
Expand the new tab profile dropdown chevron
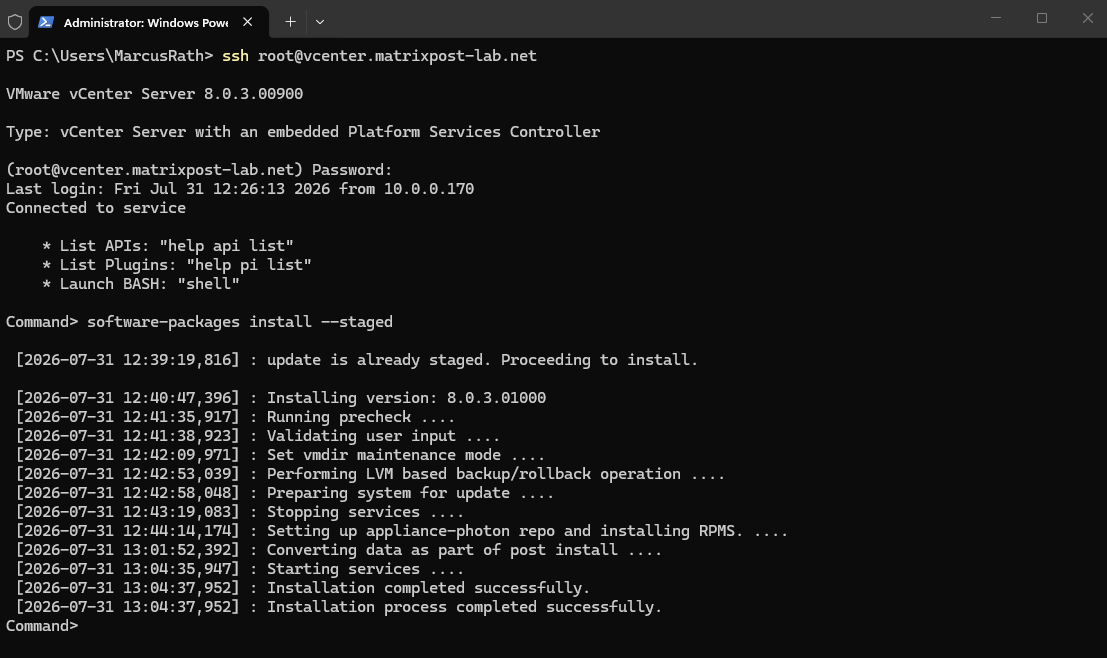point(320,22)
